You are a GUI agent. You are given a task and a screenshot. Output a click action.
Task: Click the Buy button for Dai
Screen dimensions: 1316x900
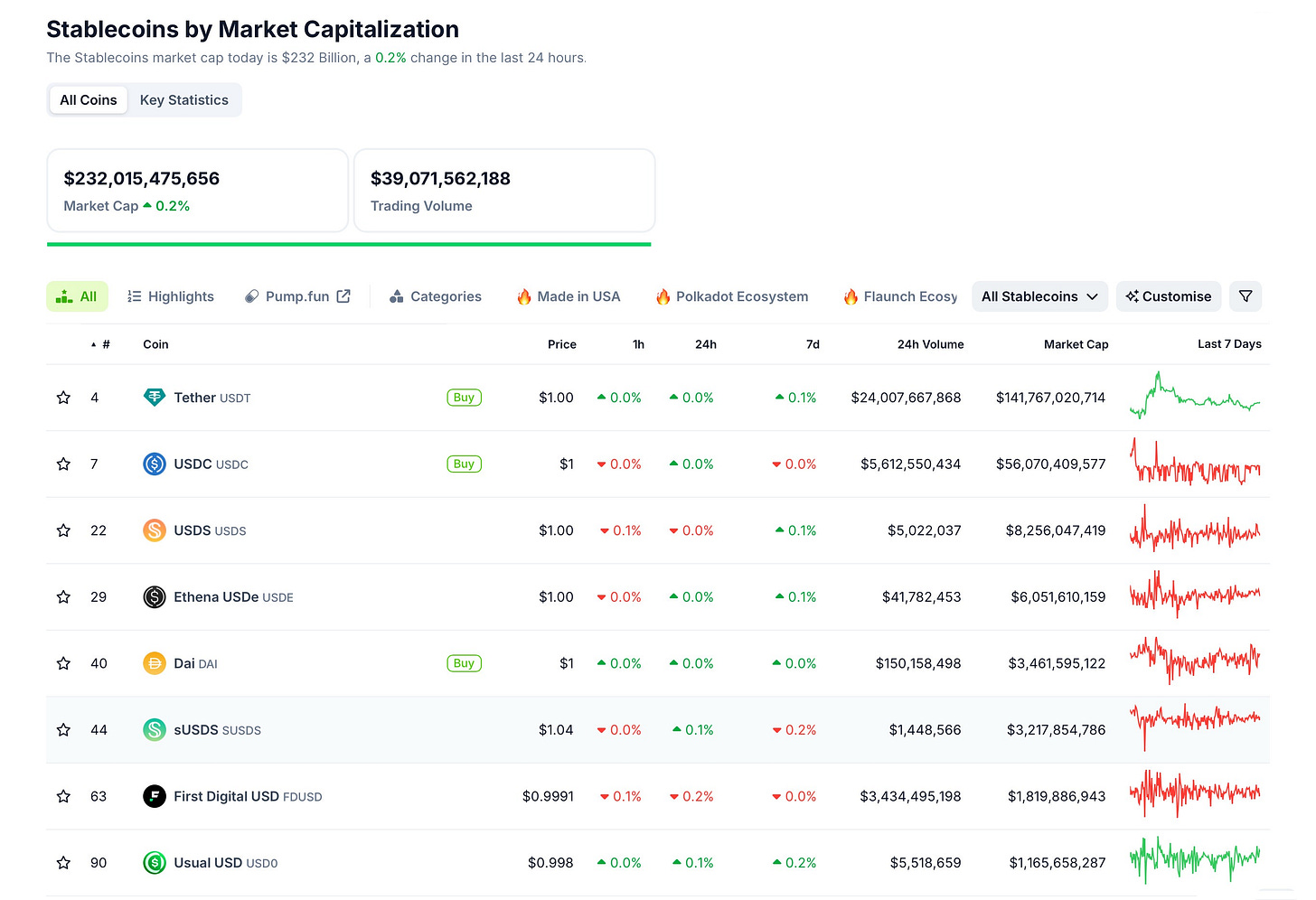pos(464,663)
